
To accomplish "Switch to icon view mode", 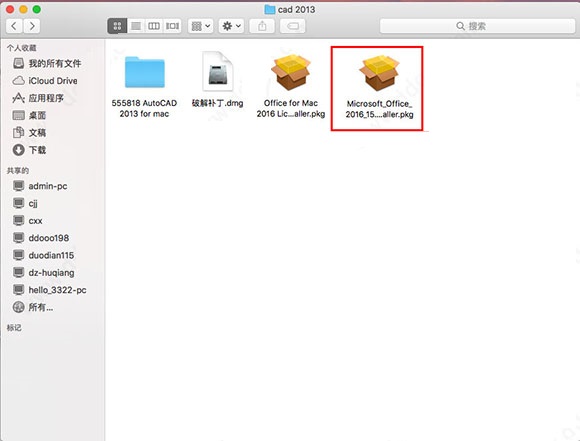I will point(117,26).
